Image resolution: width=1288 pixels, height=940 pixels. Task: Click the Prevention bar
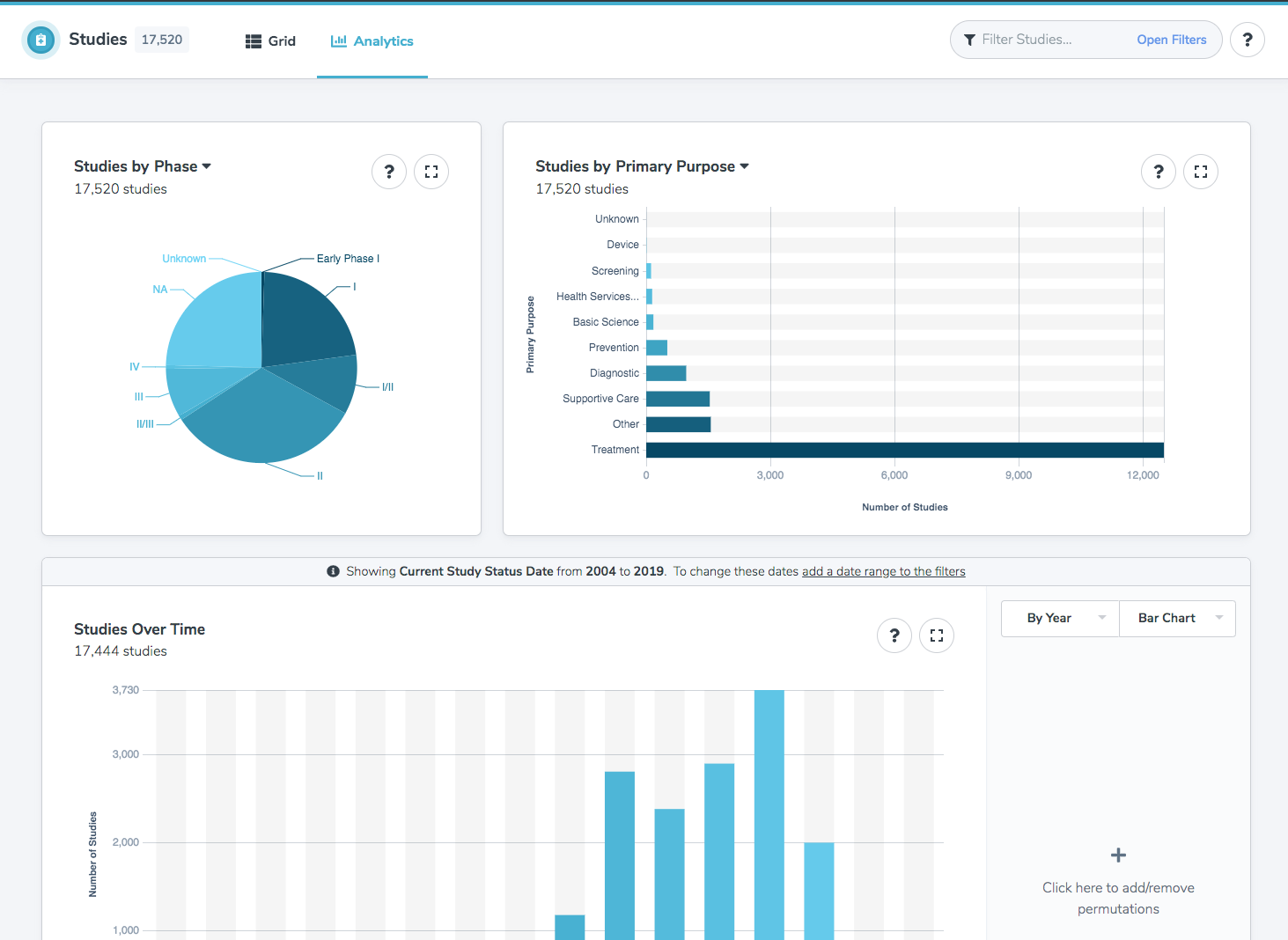coord(657,348)
